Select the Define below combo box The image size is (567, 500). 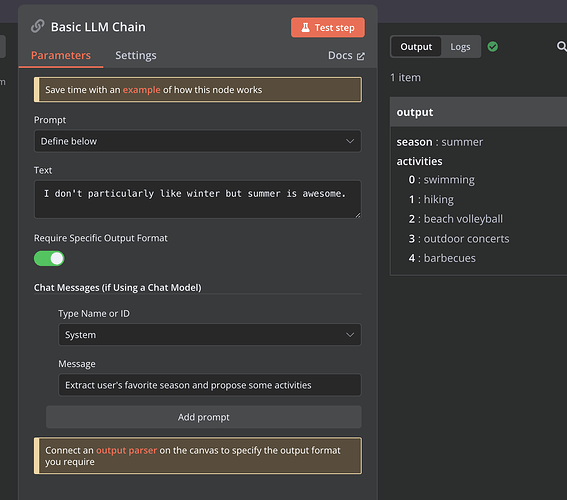[x=197, y=141]
